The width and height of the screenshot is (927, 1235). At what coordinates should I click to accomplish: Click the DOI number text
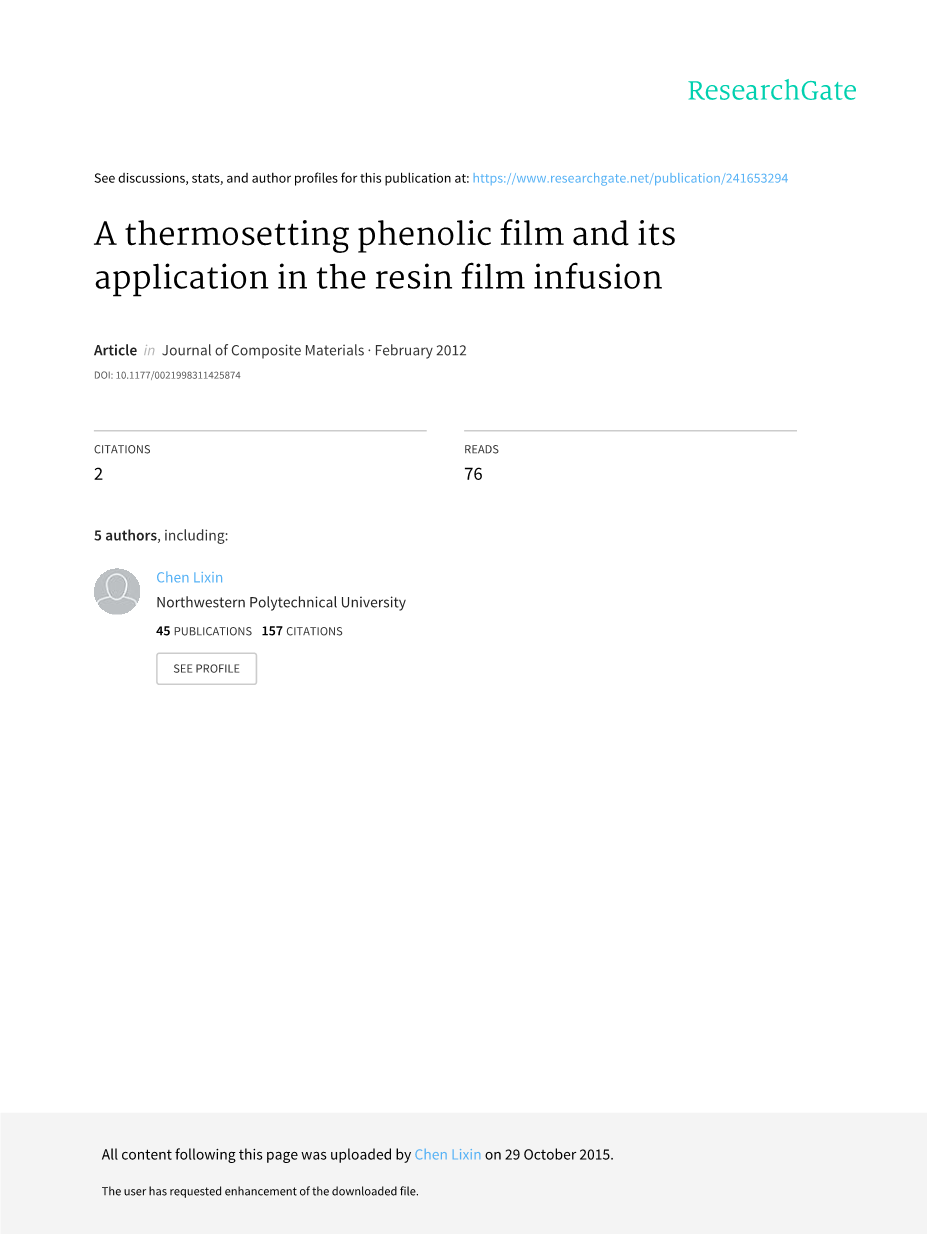tap(167, 376)
